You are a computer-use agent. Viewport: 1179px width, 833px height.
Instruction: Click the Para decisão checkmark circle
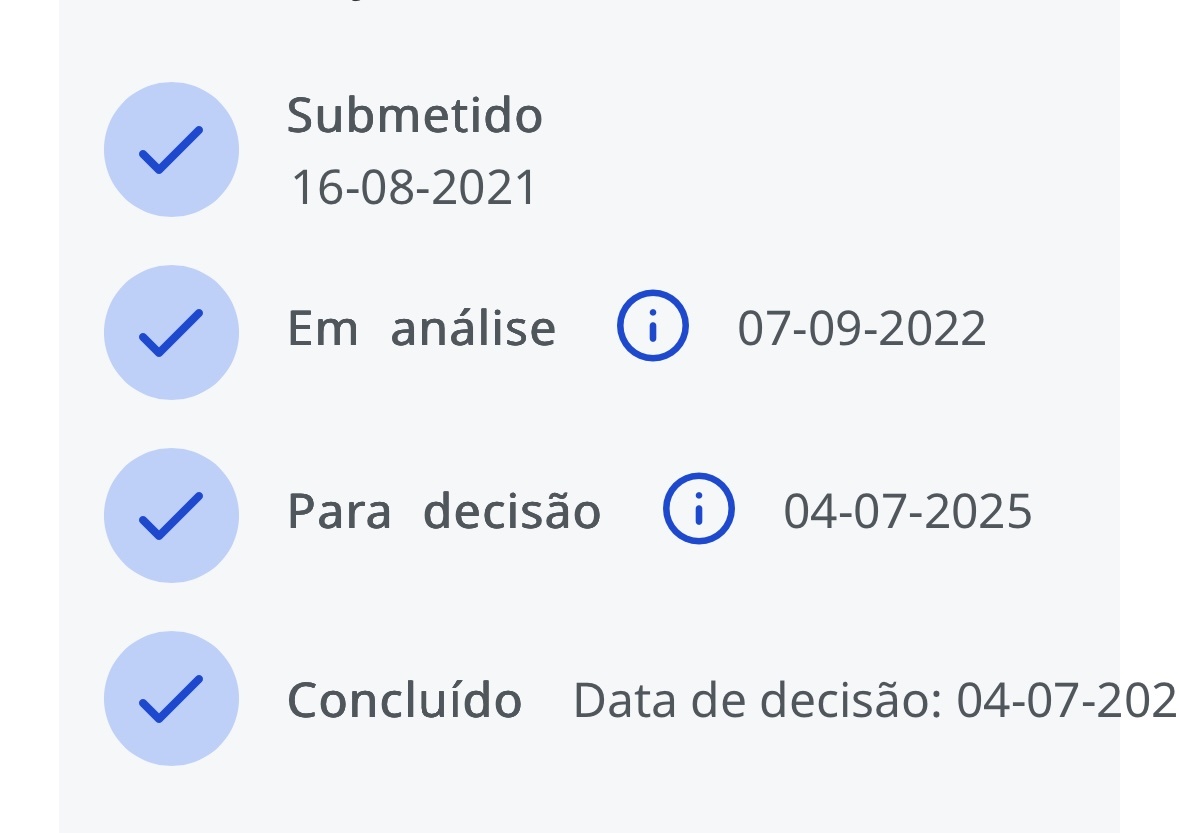pyautogui.click(x=171, y=515)
